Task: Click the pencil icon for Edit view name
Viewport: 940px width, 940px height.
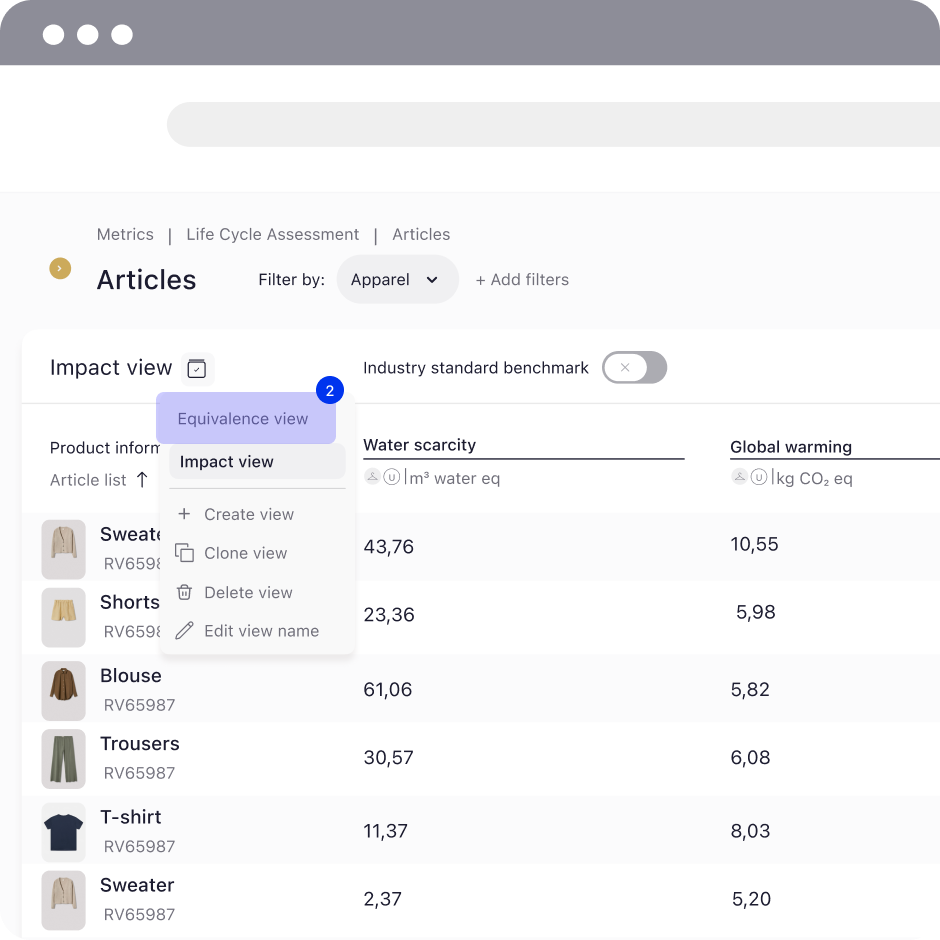Action: [185, 631]
